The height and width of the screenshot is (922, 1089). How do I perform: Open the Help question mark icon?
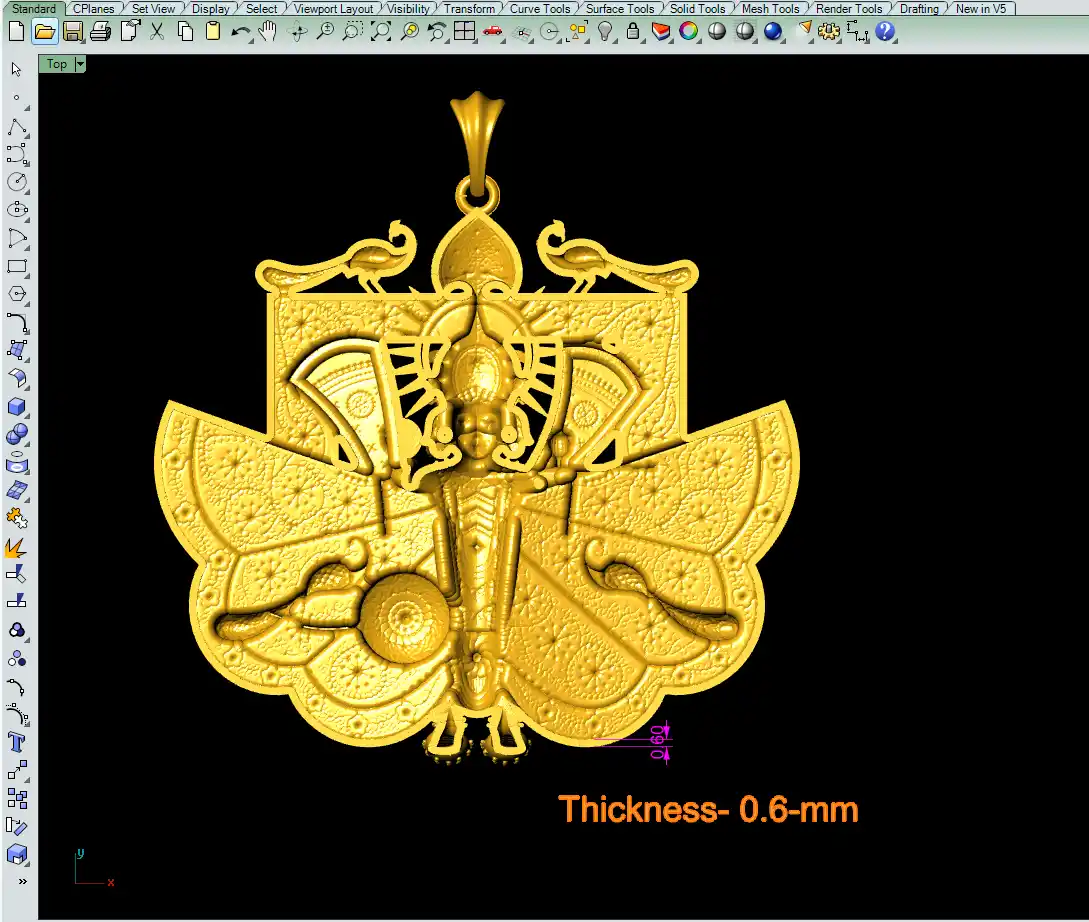tap(885, 31)
